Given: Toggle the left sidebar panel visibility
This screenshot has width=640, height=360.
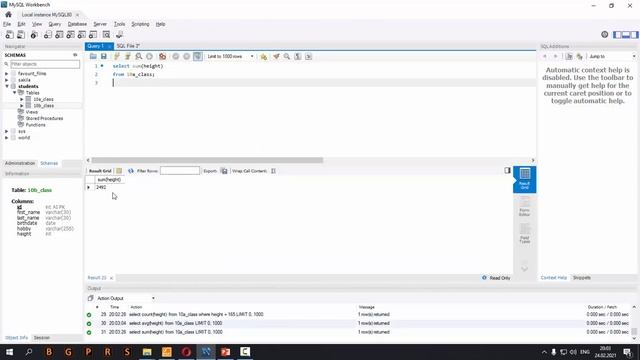Looking at the screenshot, I should click(617, 35).
